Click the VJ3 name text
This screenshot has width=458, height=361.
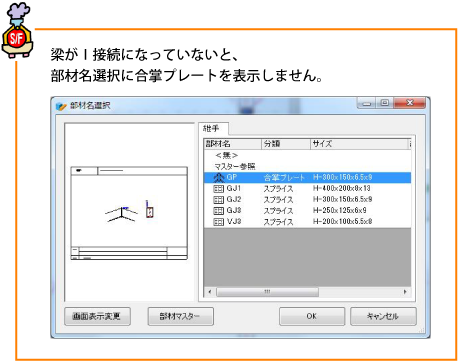pos(234,221)
